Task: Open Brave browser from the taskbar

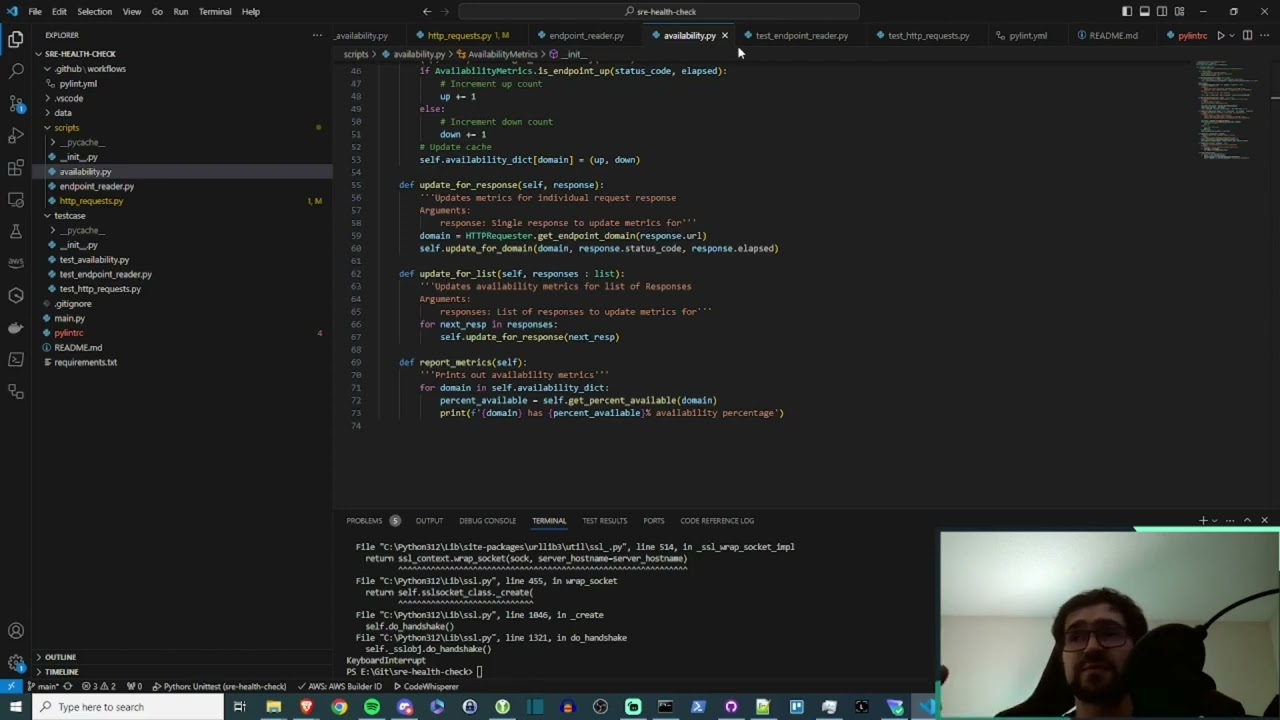Action: tap(306, 707)
